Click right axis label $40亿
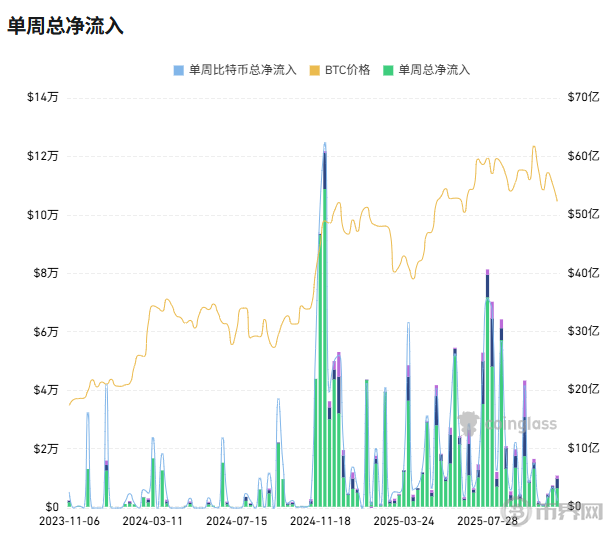Screen dimensions: 614x539 (583, 273)
